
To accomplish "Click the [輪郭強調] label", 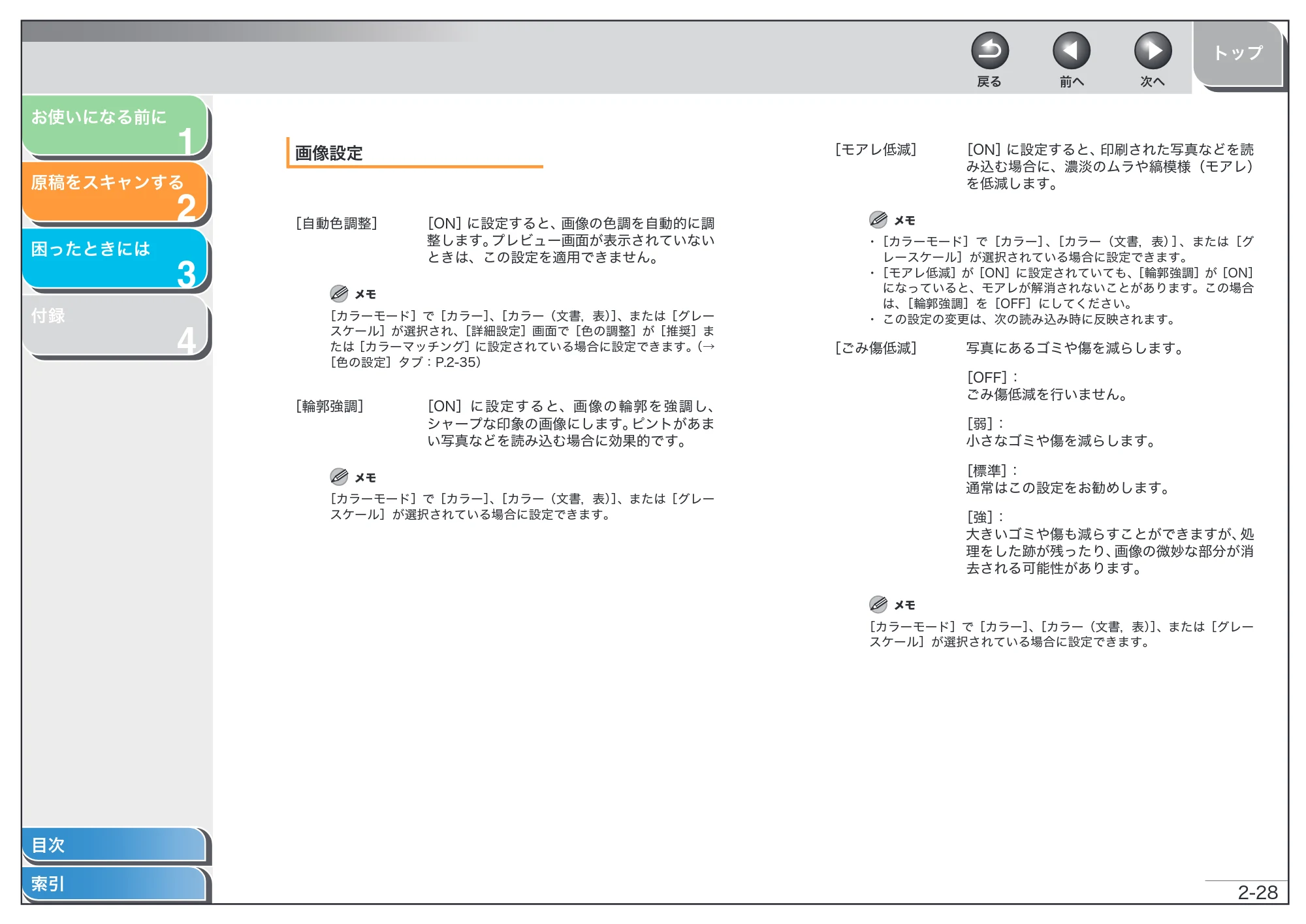I will pos(330,406).
